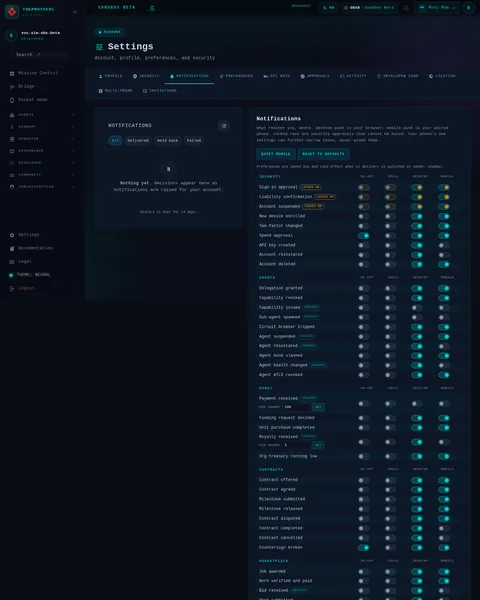The image size is (480, 600).
Task: Click the empty-state inbox icon
Action: tap(168, 169)
